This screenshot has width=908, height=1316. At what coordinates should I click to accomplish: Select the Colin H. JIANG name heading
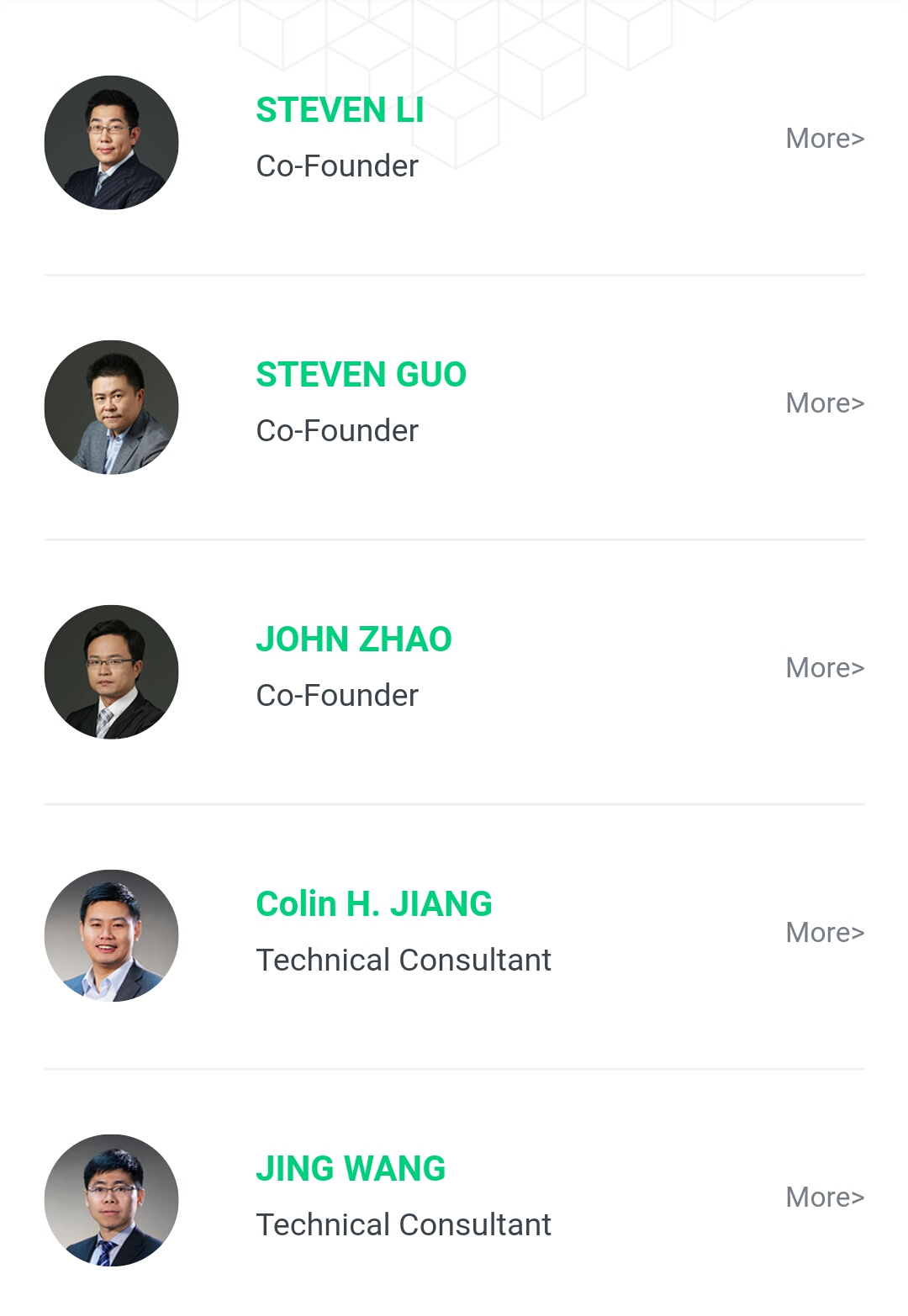(374, 904)
